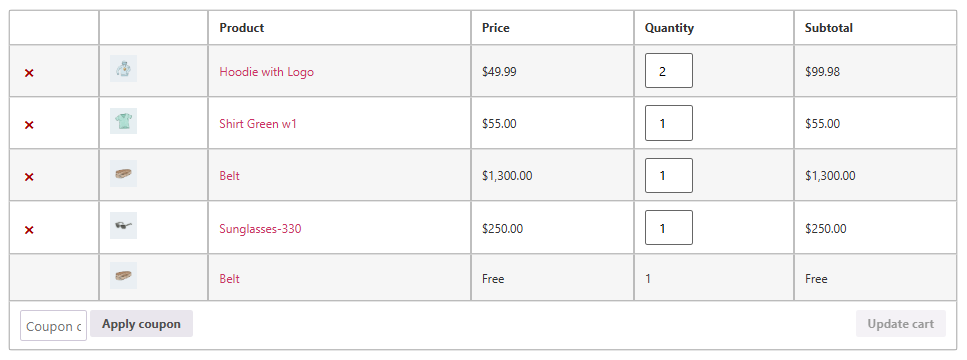Open the paid Belt thumbnail image
Viewport: 967px width, 360px height.
click(123, 174)
